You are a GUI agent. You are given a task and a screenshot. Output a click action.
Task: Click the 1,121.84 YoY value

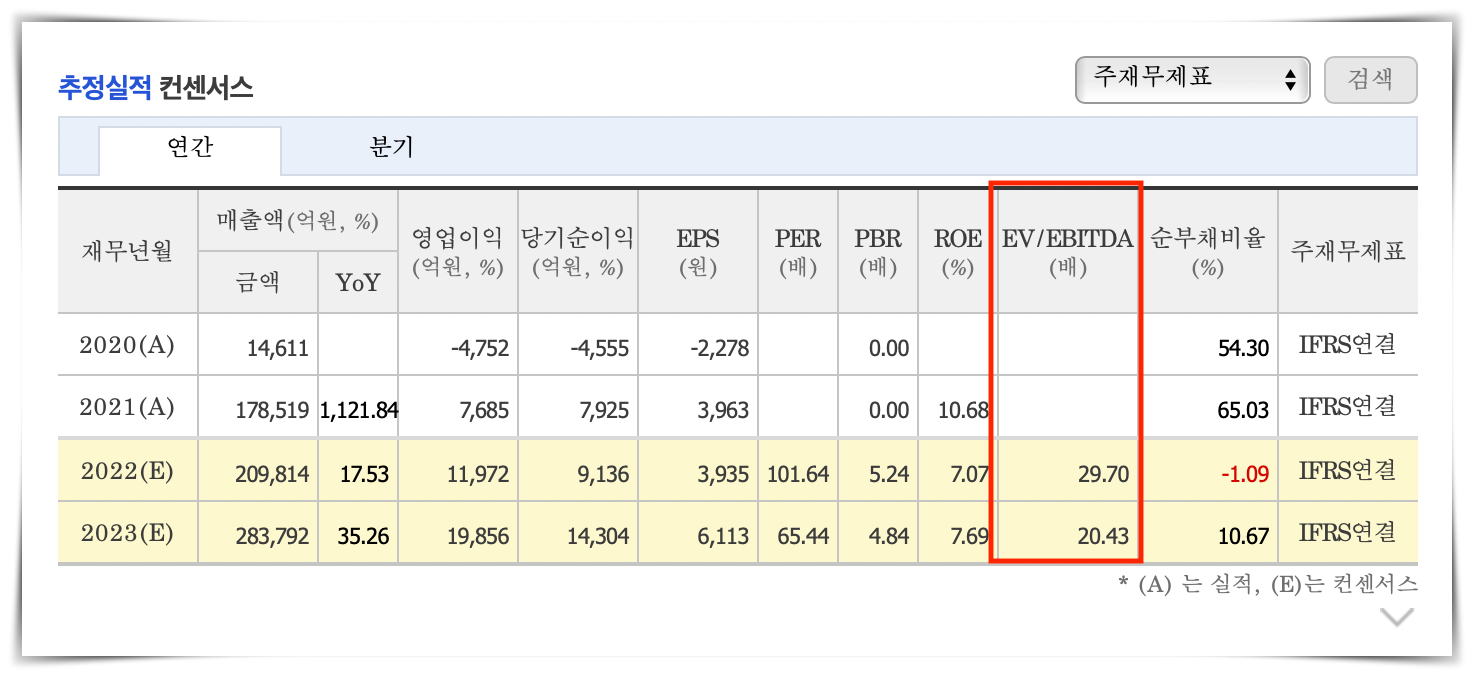(359, 410)
